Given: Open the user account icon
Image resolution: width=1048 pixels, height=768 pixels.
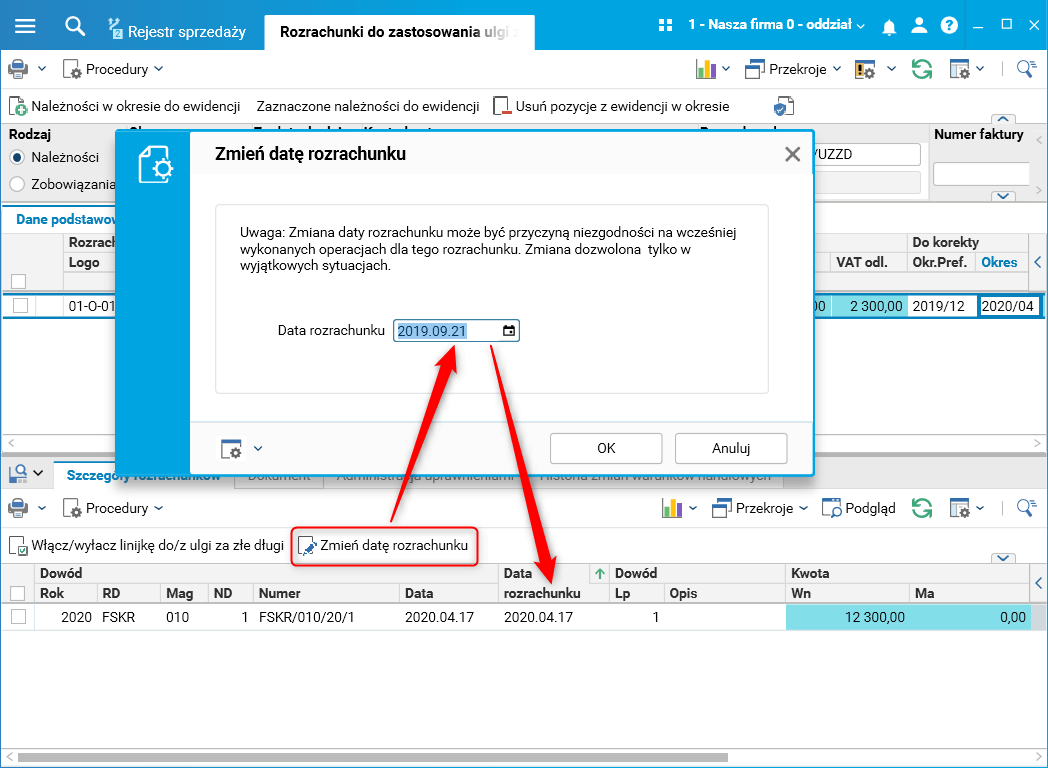Looking at the screenshot, I should [919, 25].
